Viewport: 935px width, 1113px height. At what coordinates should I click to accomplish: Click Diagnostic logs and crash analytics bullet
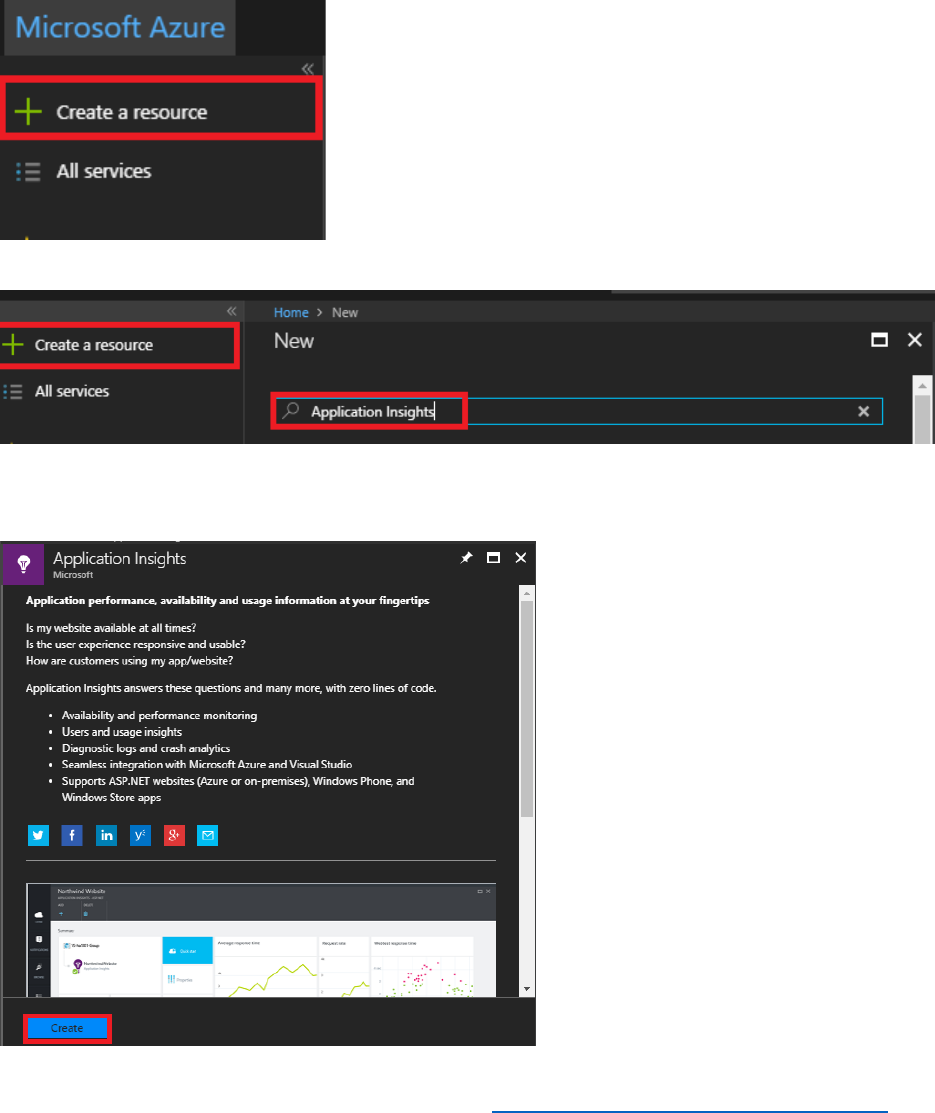pyautogui.click(x=146, y=748)
